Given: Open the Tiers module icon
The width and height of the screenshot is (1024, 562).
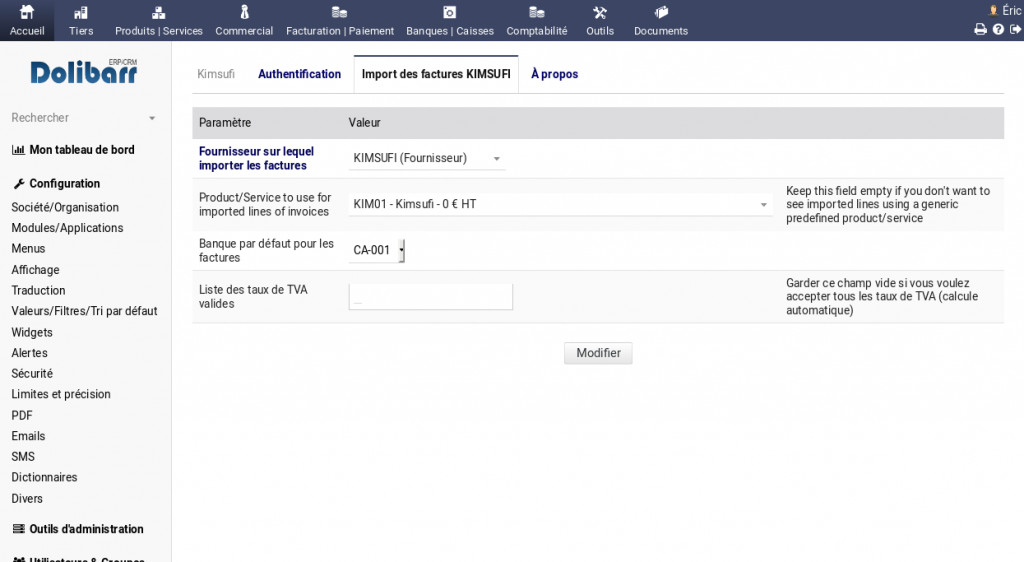Looking at the screenshot, I should point(81,13).
